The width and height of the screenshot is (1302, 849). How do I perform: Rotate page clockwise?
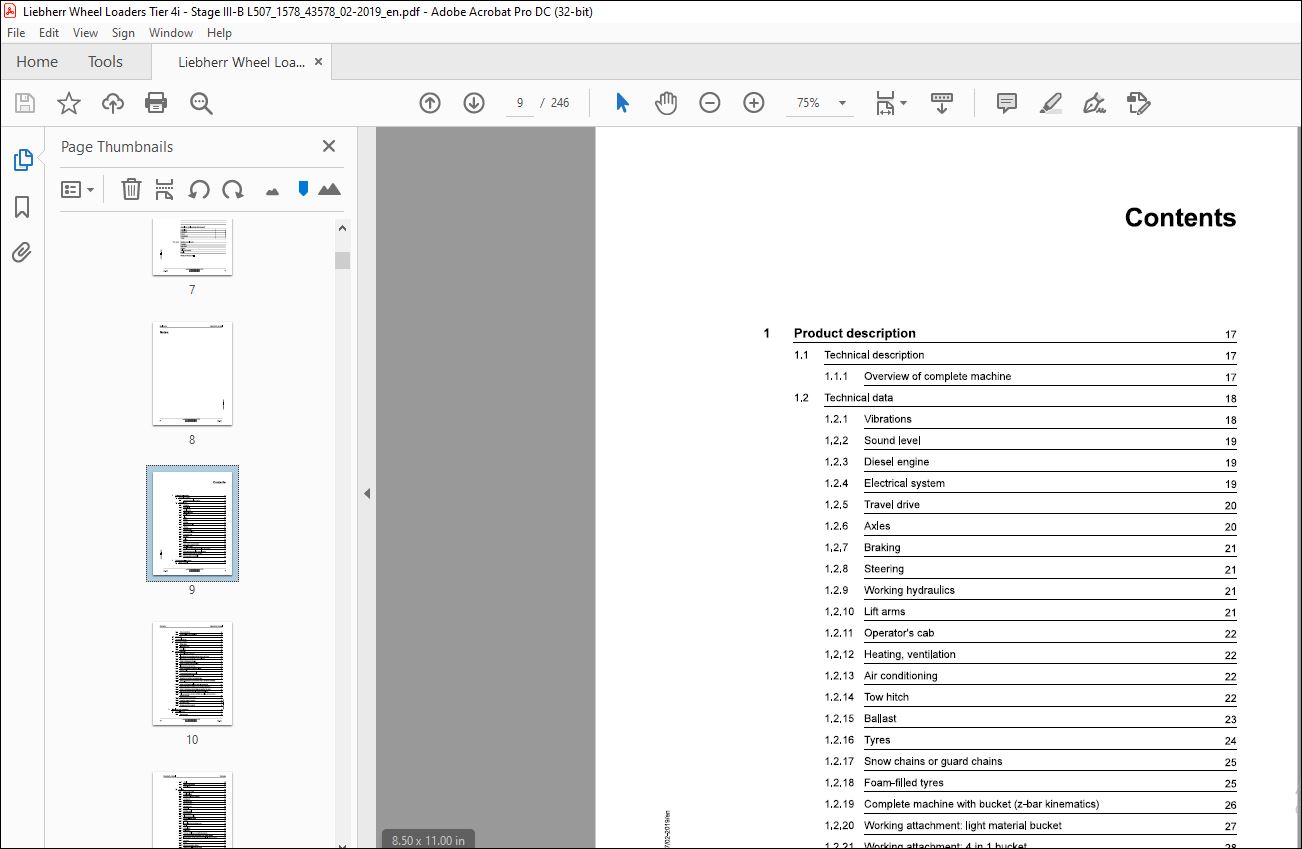pyautogui.click(x=233, y=189)
